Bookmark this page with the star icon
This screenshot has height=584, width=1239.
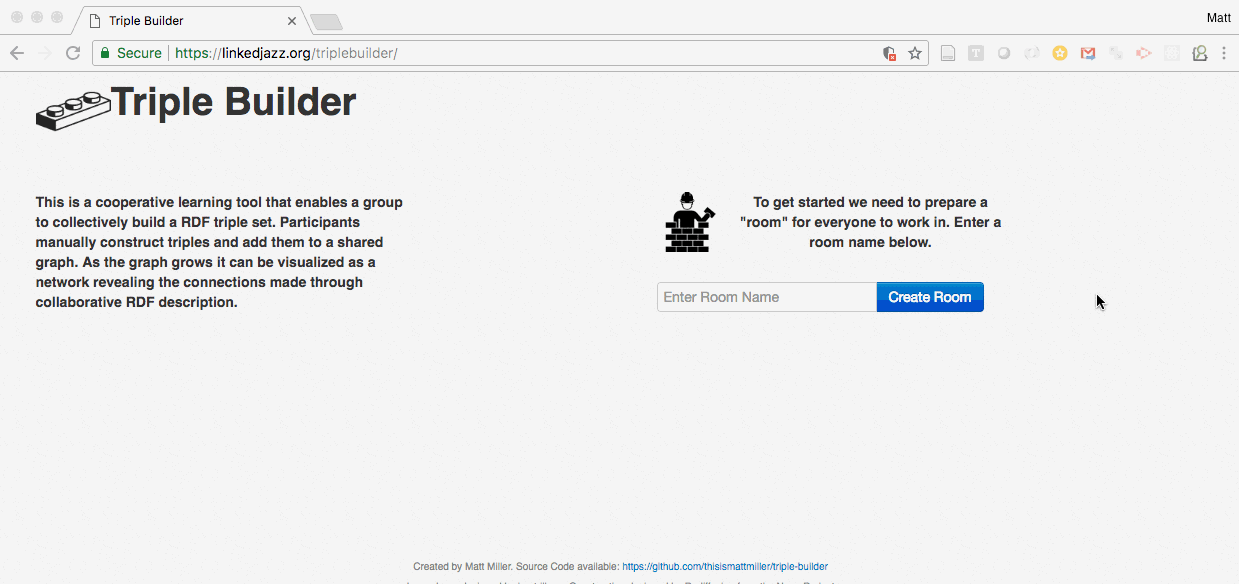tap(915, 53)
